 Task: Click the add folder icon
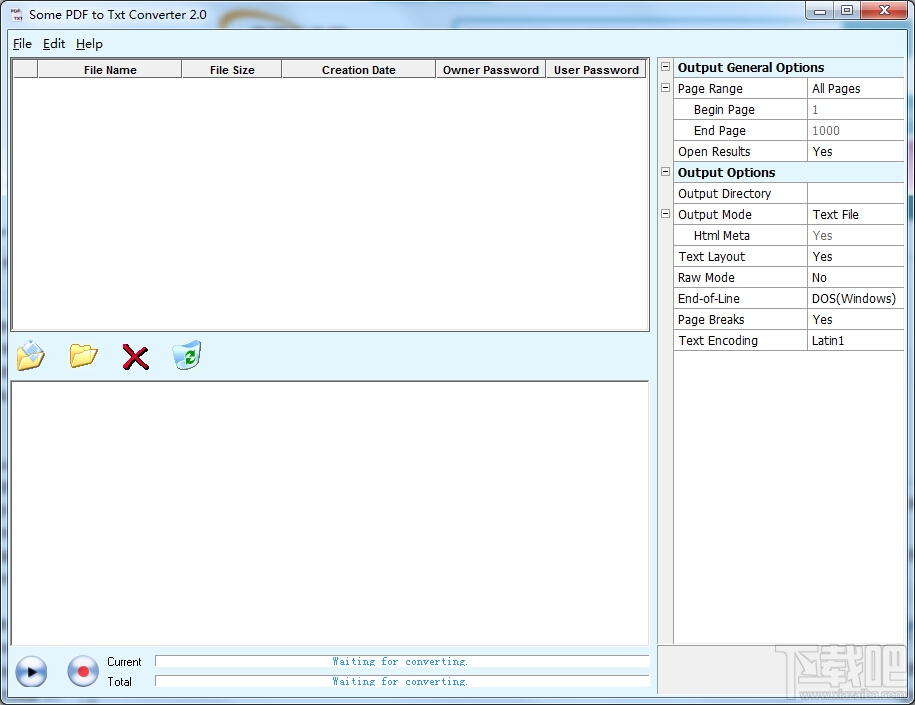(83, 355)
